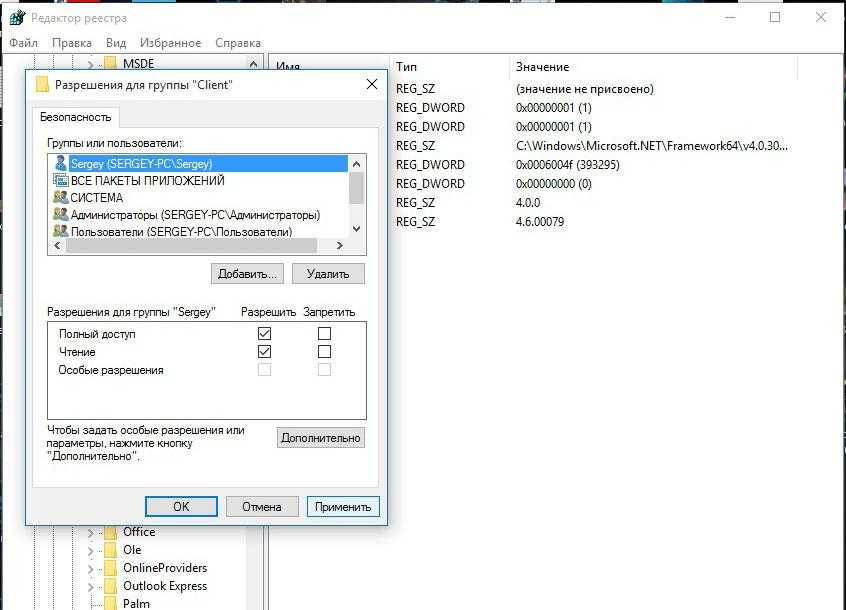This screenshot has height=610, width=846.
Task: Select СИСТЕМА entry in users list
Action: pos(199,197)
